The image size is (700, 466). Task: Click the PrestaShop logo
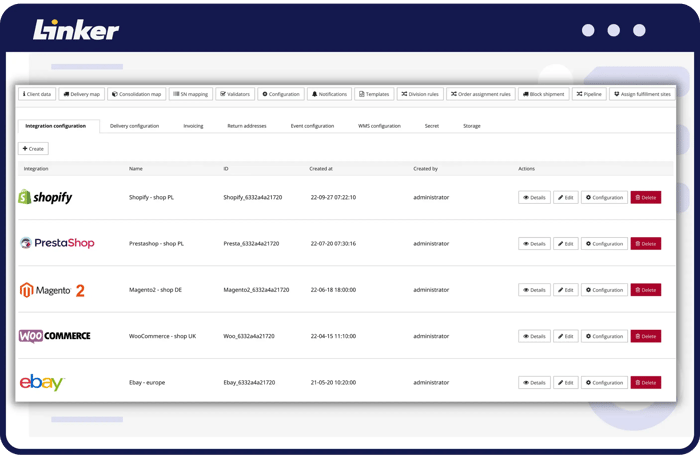[x=57, y=243]
